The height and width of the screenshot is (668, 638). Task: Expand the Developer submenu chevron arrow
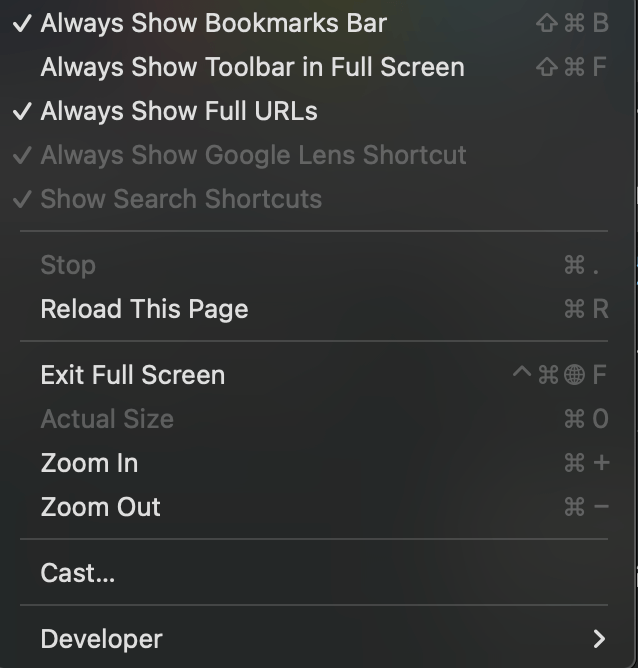click(x=599, y=639)
